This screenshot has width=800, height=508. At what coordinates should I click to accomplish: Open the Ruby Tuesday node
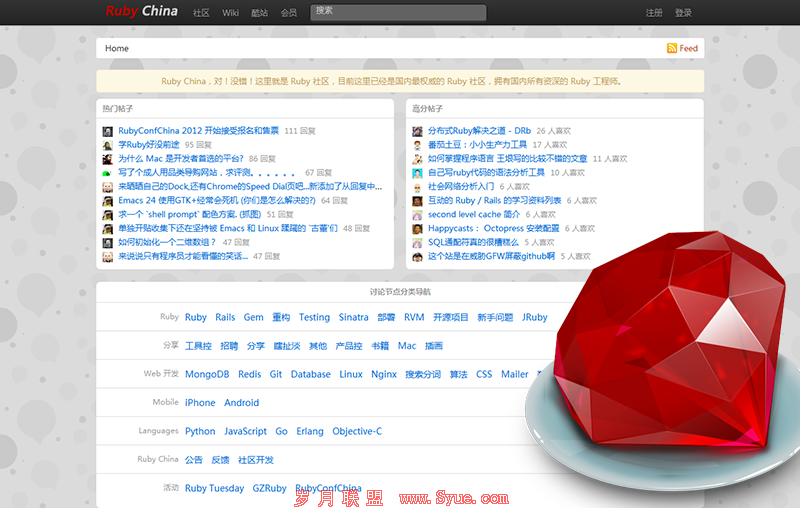tap(214, 489)
